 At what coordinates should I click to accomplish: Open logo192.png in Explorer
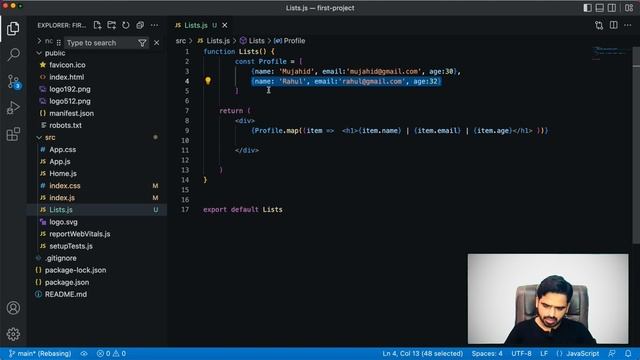(x=70, y=89)
